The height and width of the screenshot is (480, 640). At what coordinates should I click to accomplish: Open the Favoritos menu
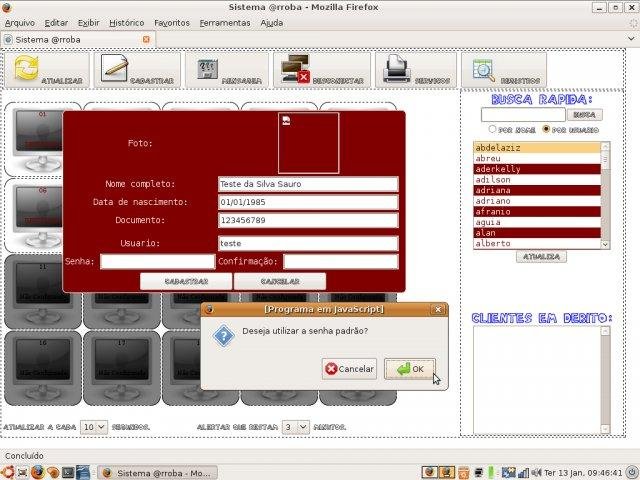(x=172, y=23)
